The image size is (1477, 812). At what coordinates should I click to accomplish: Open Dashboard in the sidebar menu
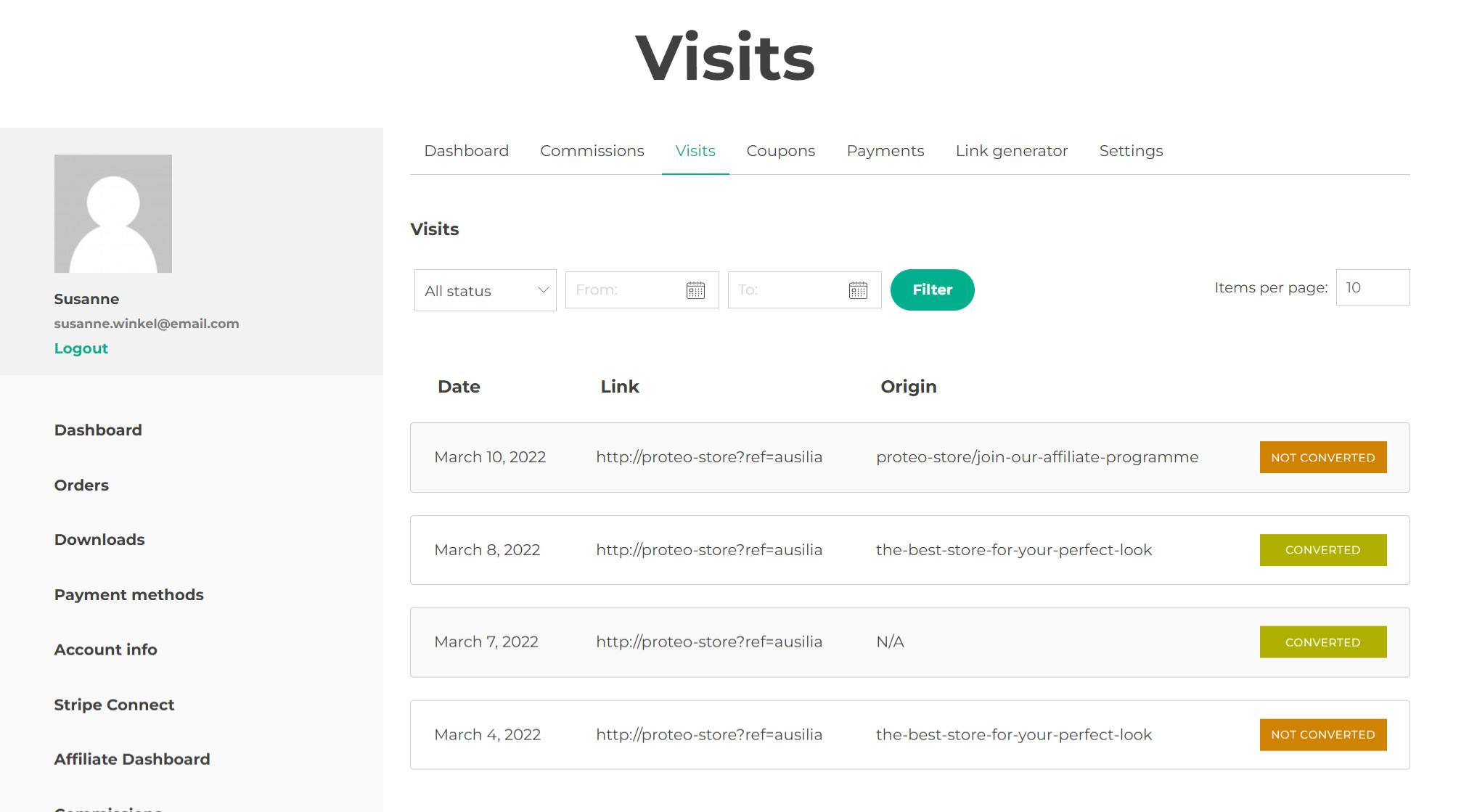click(98, 430)
